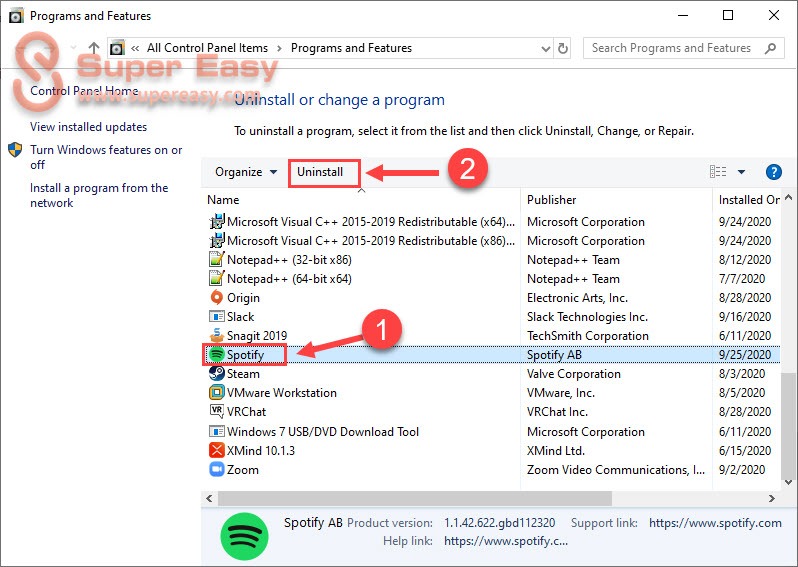The image size is (798, 567).
Task: Click the Electronic Arts, Inc. publisher cell
Action: tap(577, 298)
